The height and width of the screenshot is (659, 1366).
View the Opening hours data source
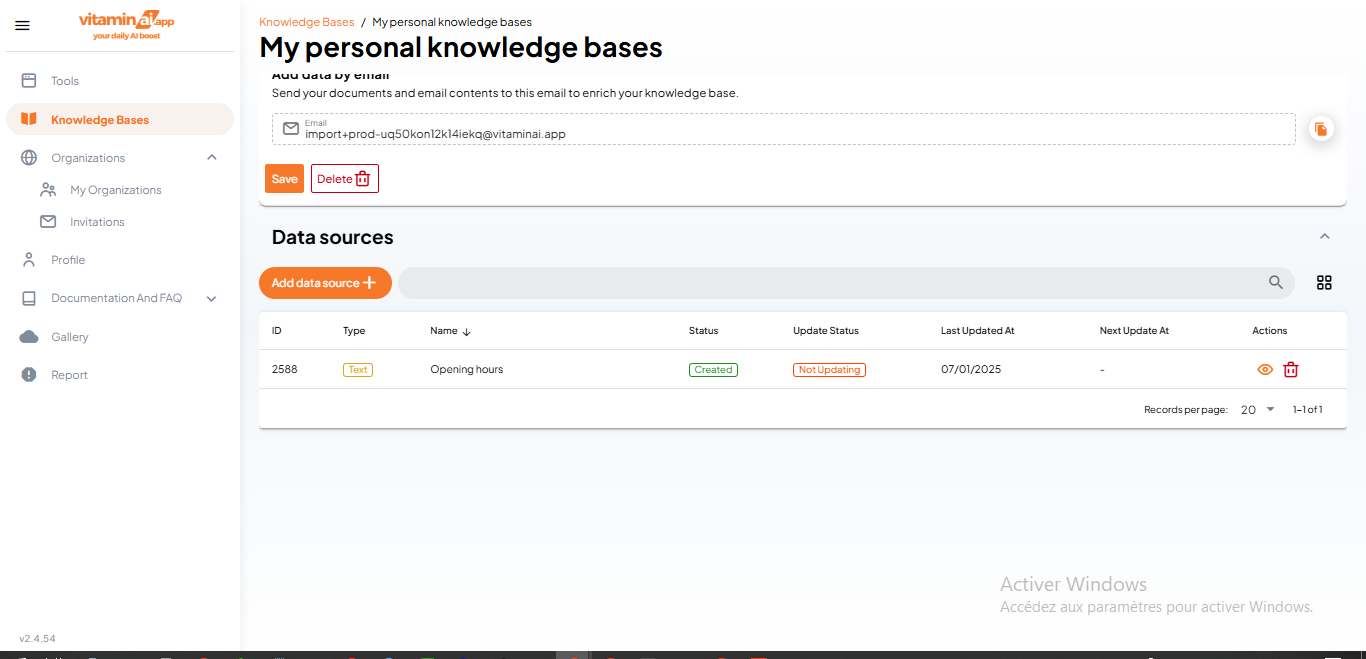tap(1264, 370)
